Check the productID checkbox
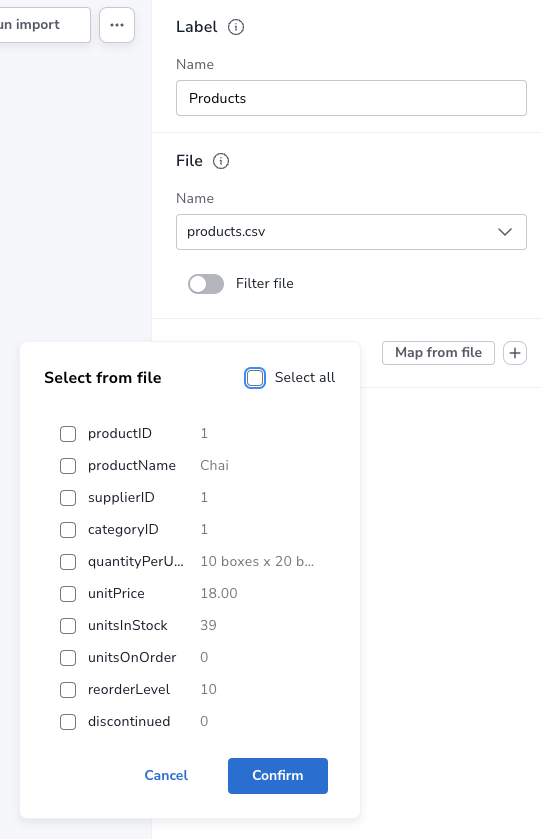542x839 pixels. click(x=68, y=433)
